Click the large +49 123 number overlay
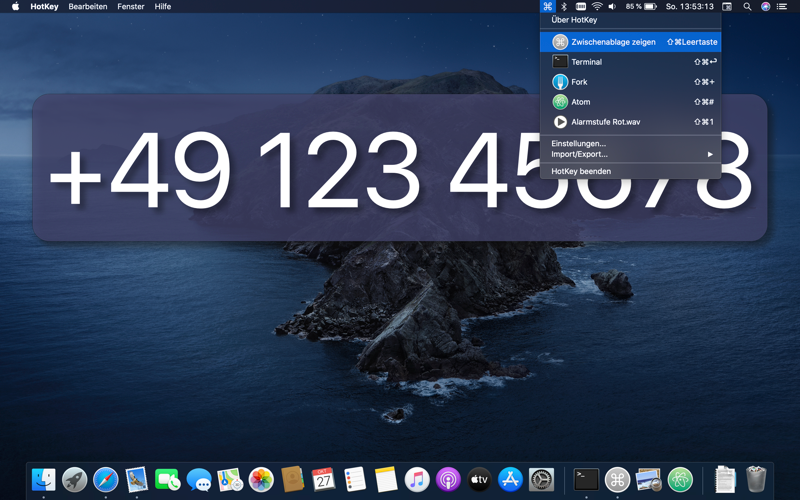 [x=400, y=167]
